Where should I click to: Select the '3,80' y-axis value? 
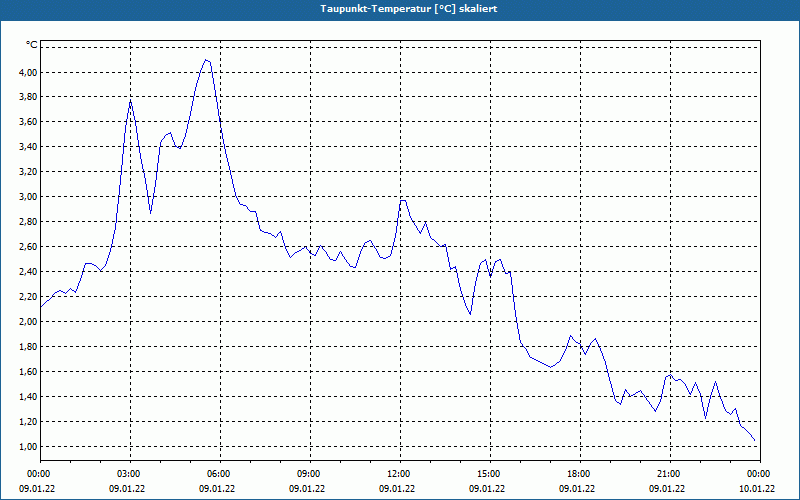29,97
